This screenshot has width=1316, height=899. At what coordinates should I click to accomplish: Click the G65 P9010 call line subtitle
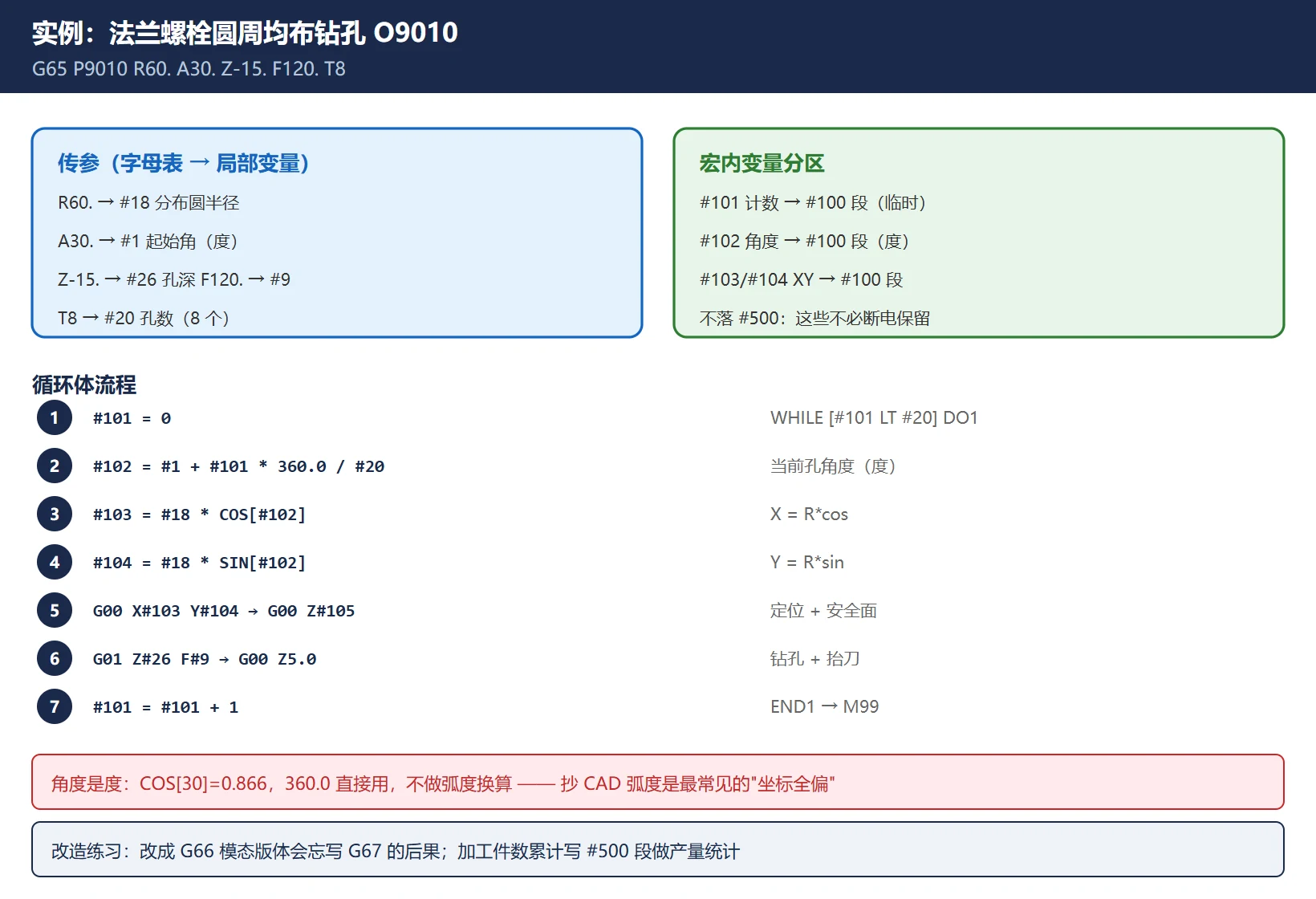point(189,69)
